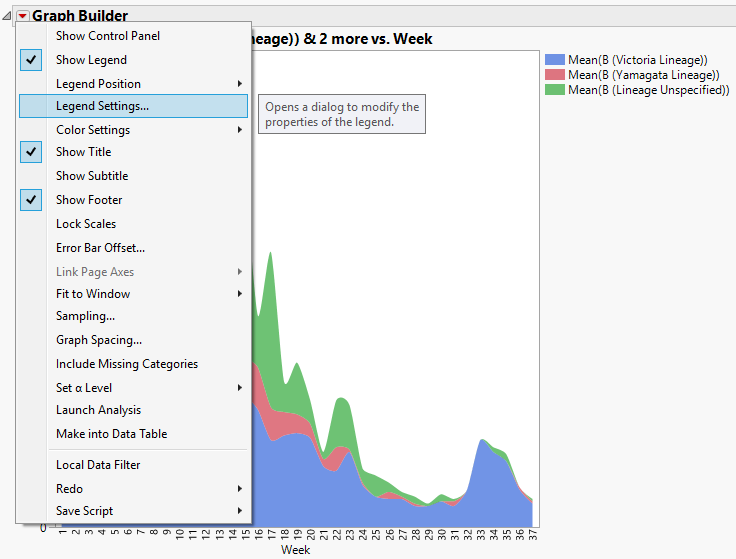
Task: Click the green Lineage Unspecified legend swatch
Action: (x=554, y=90)
